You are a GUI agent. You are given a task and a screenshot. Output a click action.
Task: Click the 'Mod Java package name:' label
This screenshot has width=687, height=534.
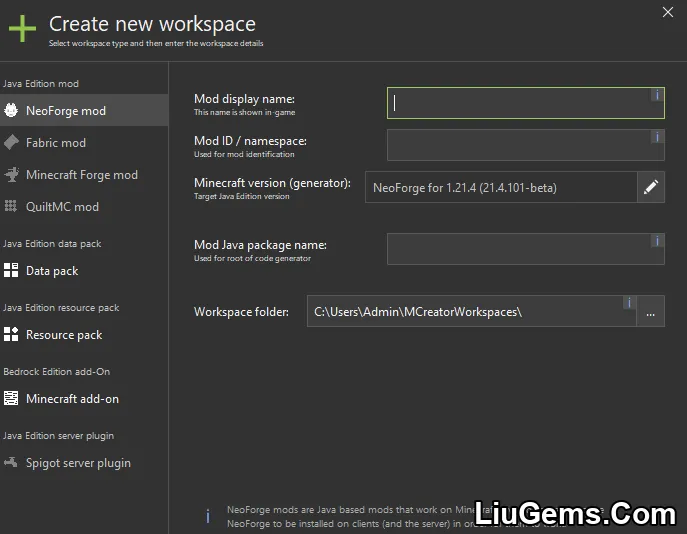(x=260, y=245)
